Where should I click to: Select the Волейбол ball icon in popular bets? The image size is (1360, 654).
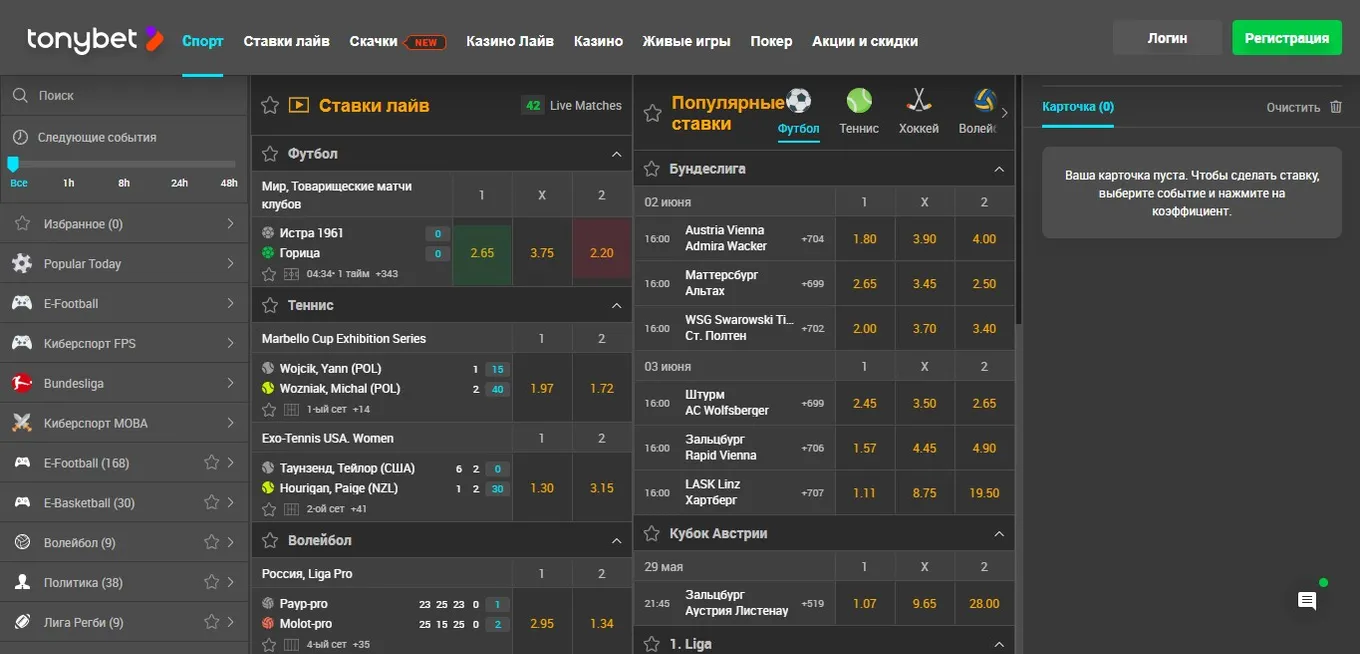(985, 100)
